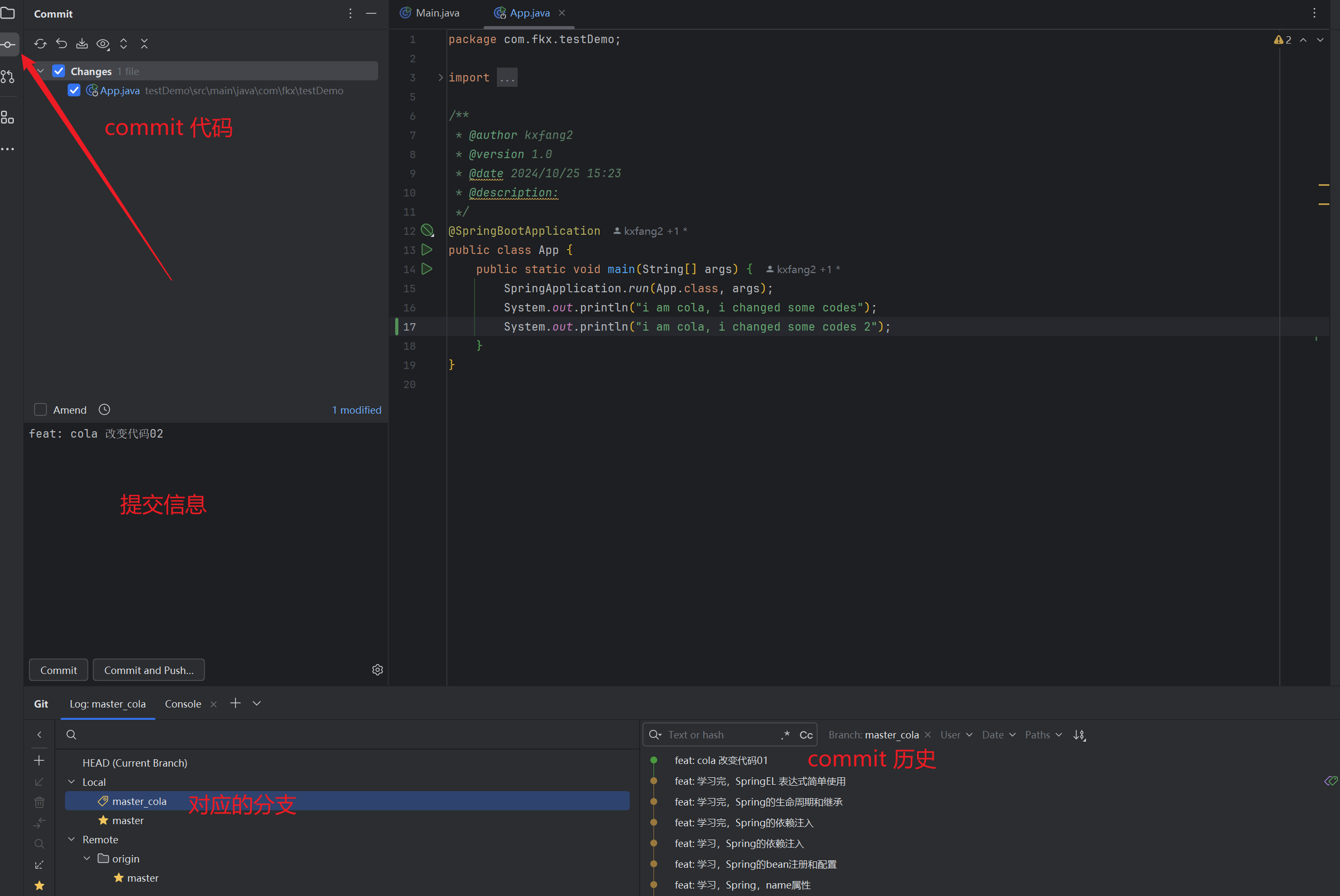The width and height of the screenshot is (1340, 896).
Task: Open the Project folder tool window
Action: point(8,13)
